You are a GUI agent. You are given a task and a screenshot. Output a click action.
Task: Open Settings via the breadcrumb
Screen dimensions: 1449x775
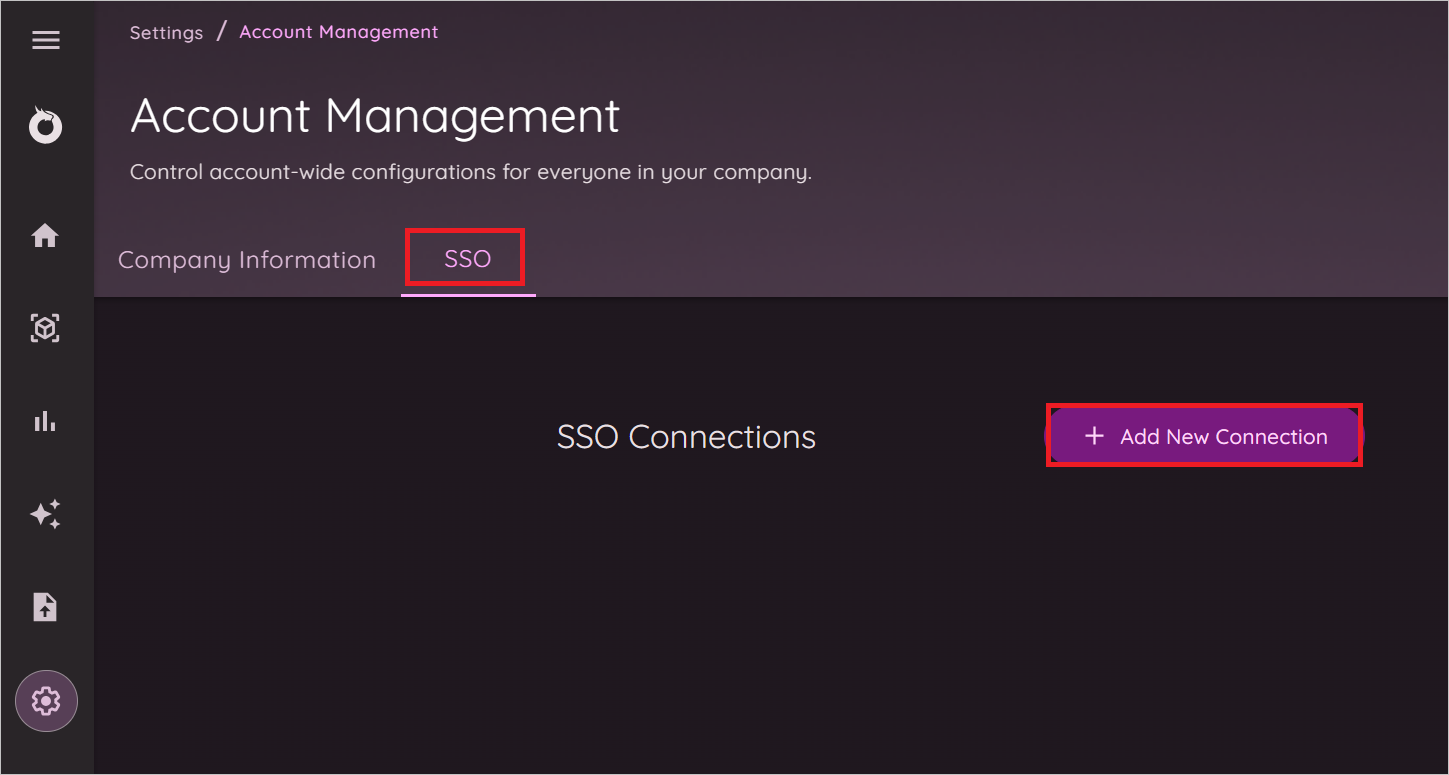point(166,32)
